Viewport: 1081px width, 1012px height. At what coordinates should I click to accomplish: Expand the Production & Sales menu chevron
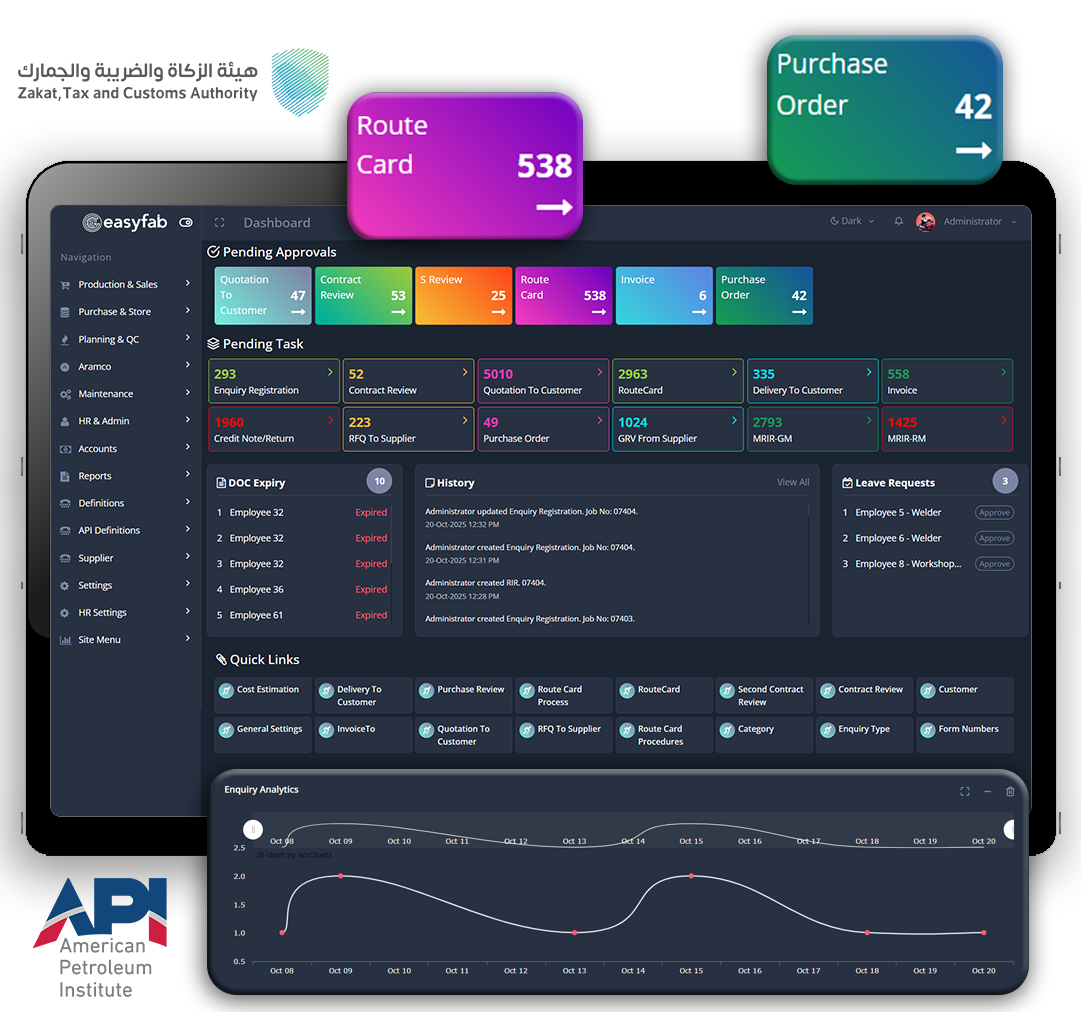188,283
